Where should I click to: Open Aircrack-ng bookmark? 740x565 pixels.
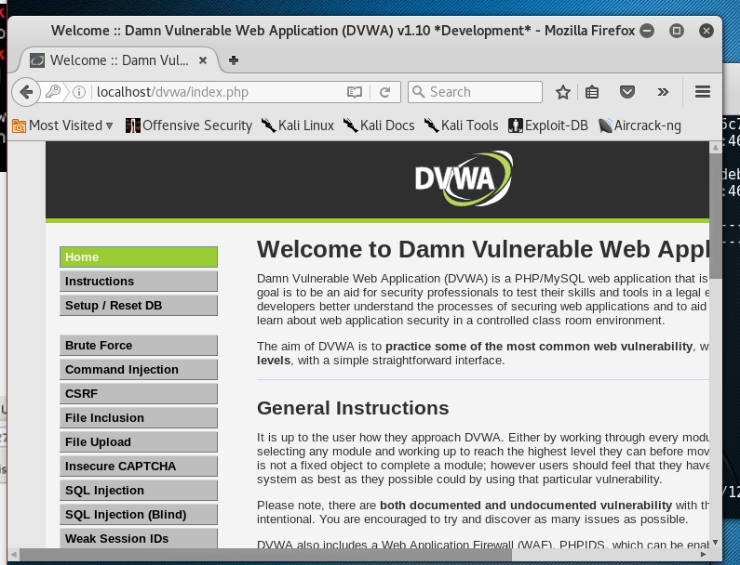tap(639, 126)
